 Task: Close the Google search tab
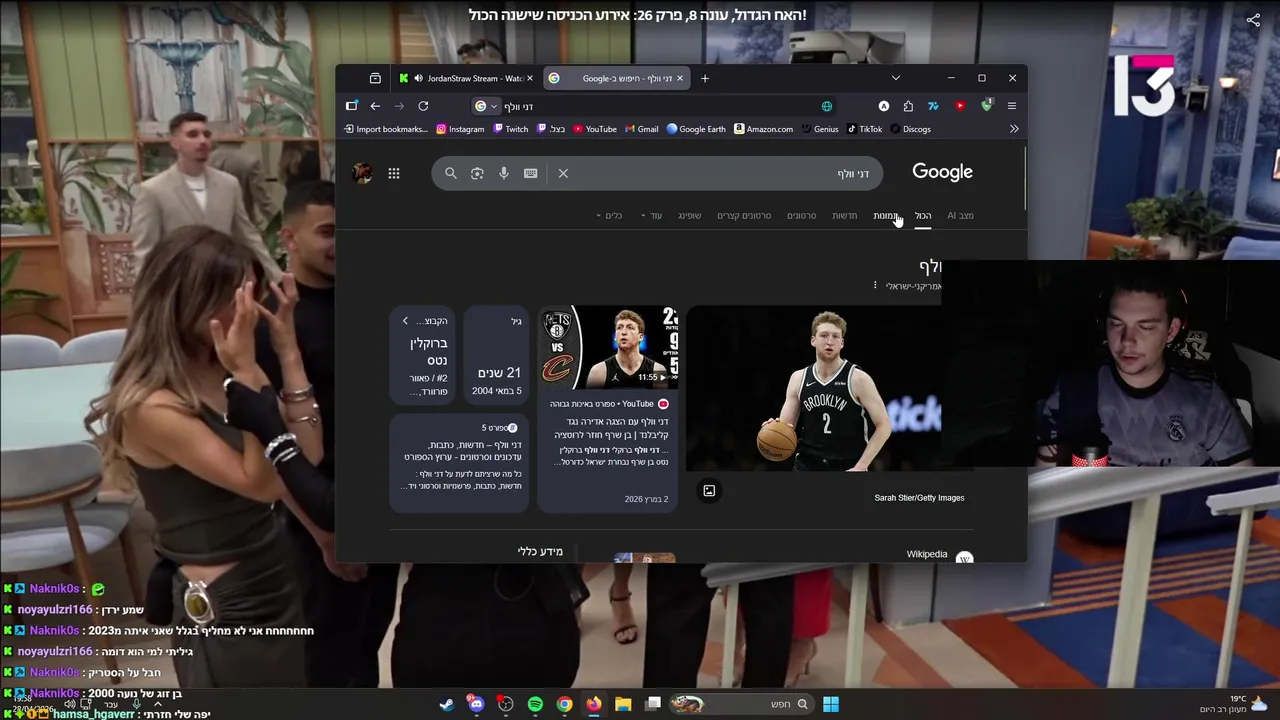click(680, 78)
